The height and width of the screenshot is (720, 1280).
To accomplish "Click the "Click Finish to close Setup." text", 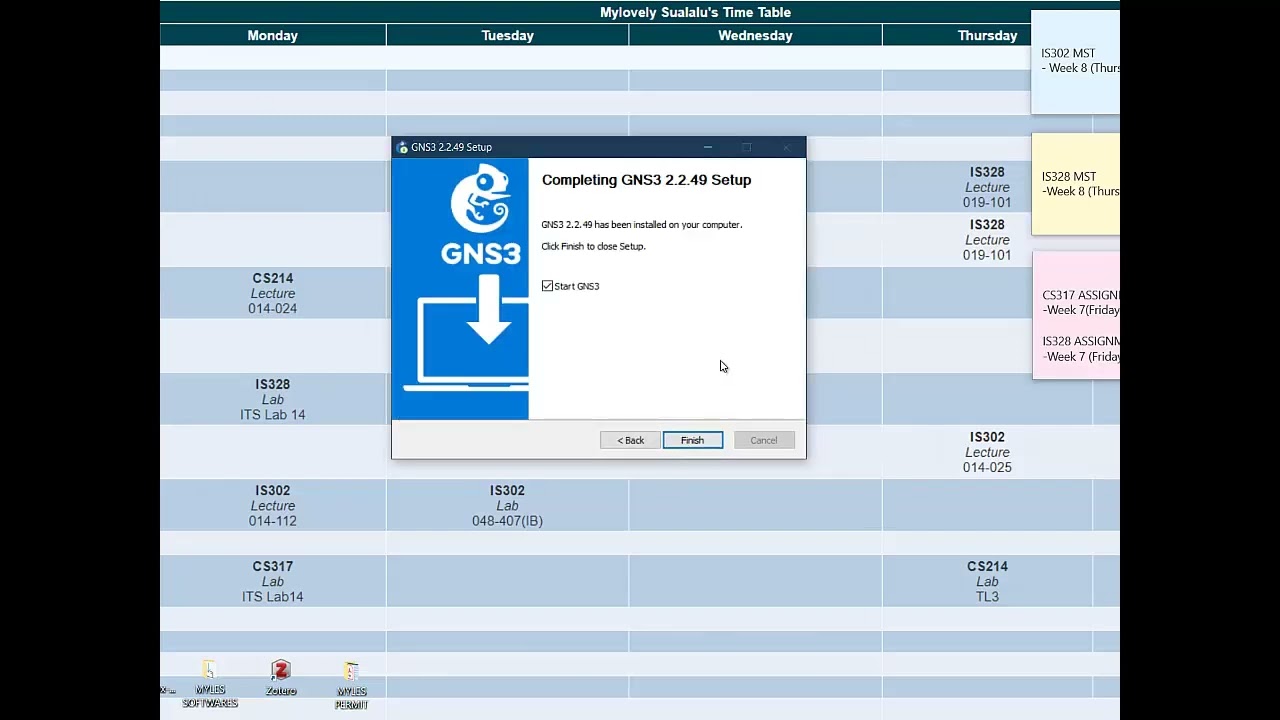I will tap(594, 246).
